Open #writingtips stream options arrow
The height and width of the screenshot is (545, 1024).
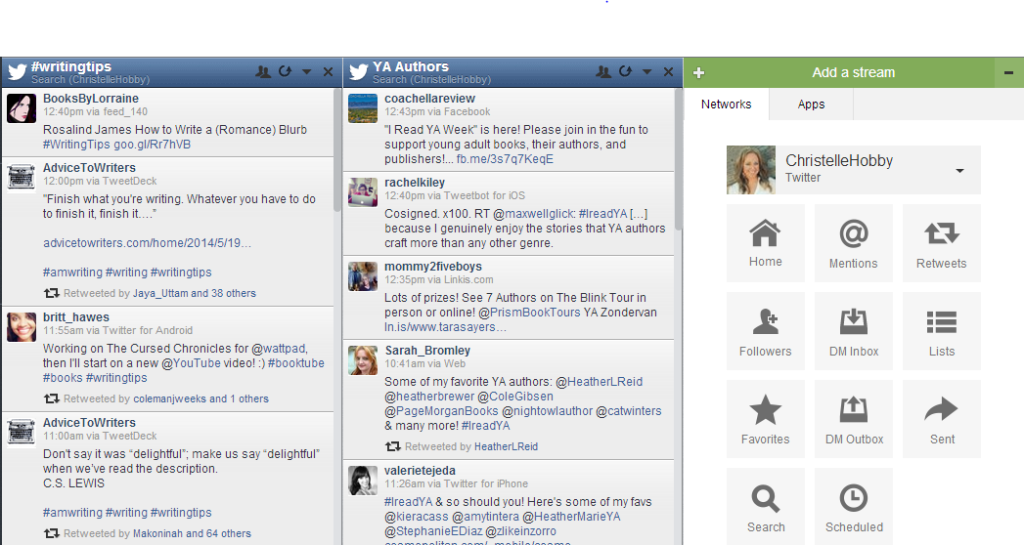click(307, 72)
